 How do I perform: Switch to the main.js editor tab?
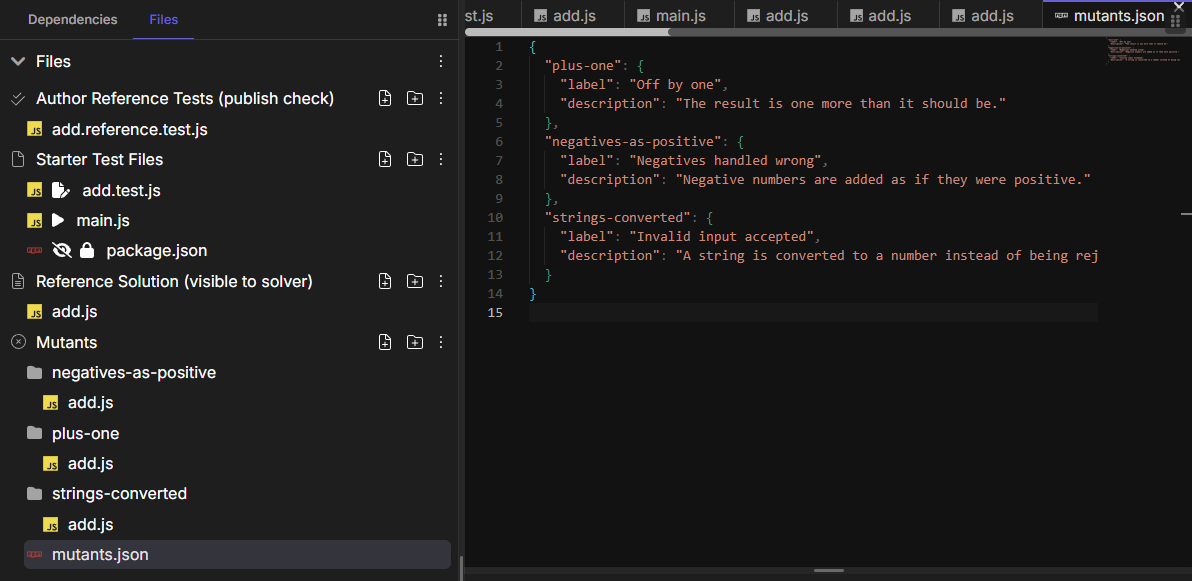point(680,16)
